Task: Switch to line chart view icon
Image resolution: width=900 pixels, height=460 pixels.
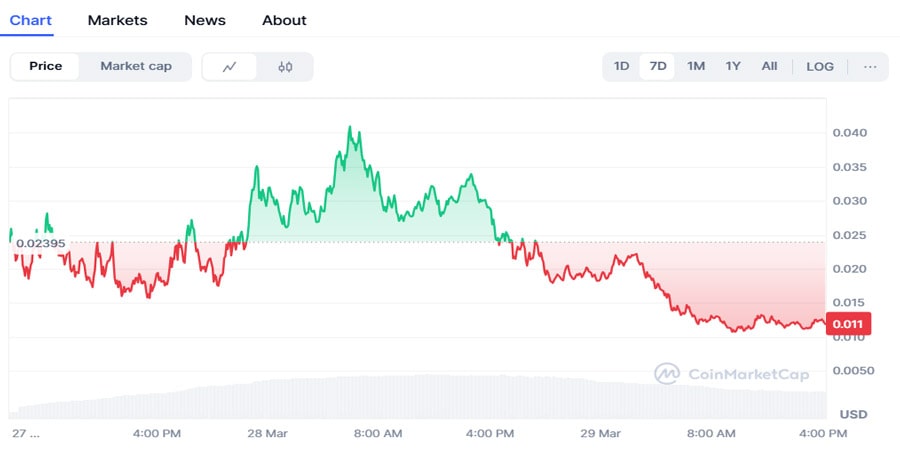Action: (229, 67)
